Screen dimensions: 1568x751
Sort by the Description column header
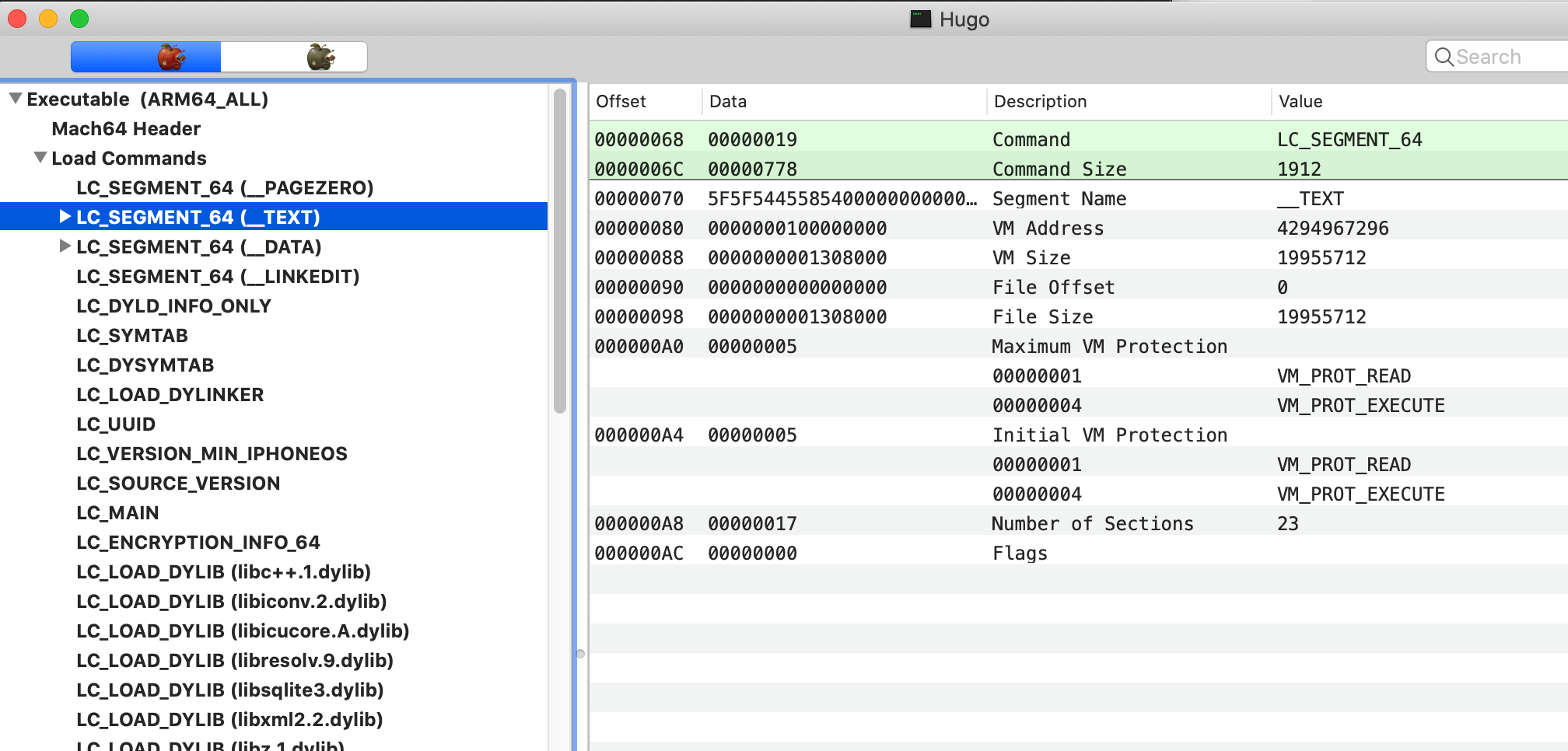tap(1129, 102)
